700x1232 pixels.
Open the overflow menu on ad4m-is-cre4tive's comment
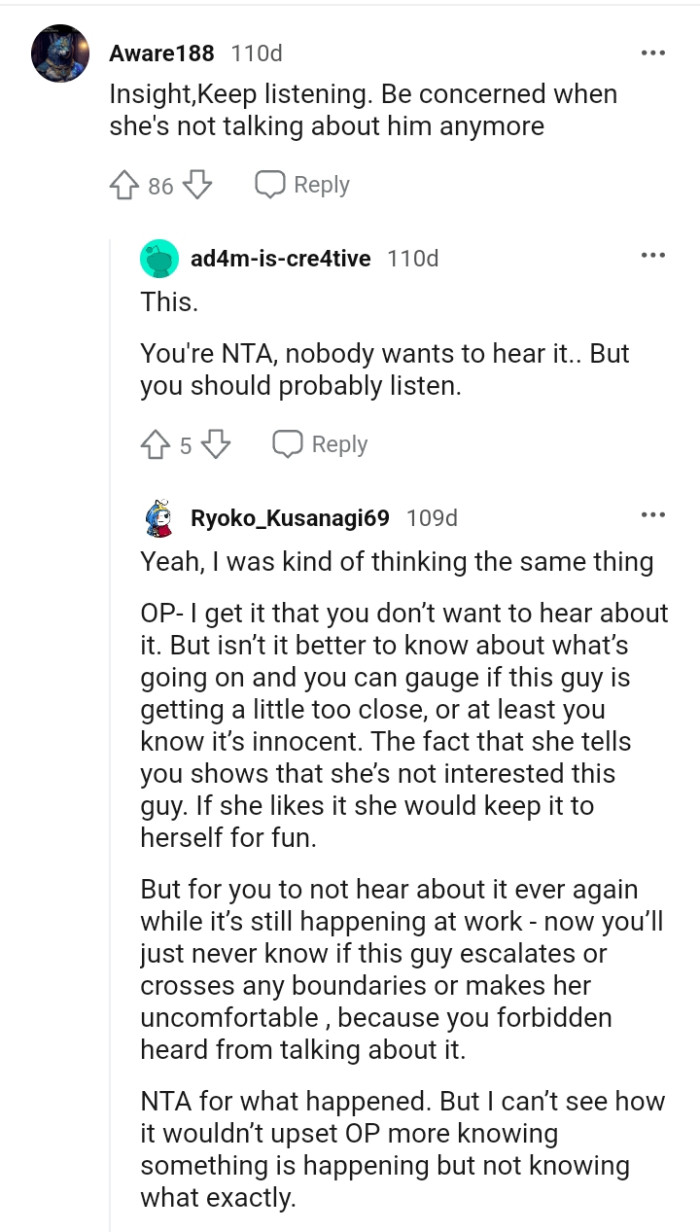653,254
